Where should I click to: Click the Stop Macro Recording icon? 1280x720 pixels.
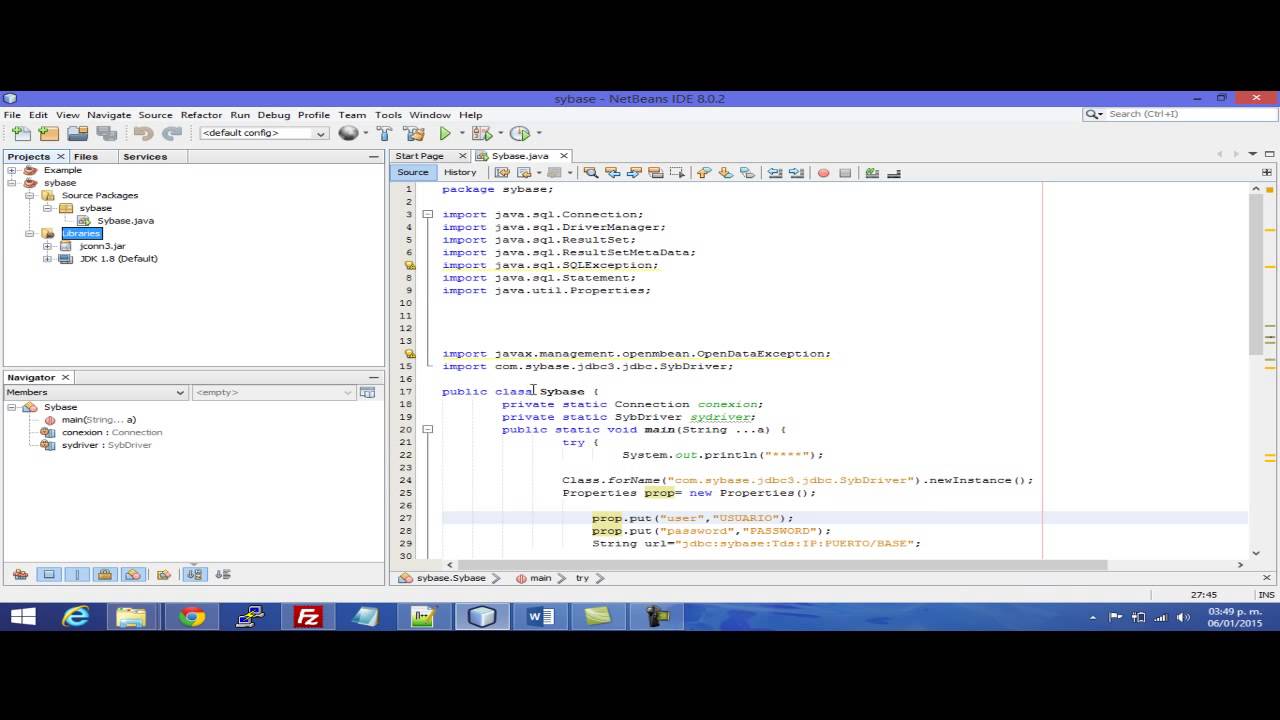[845, 173]
